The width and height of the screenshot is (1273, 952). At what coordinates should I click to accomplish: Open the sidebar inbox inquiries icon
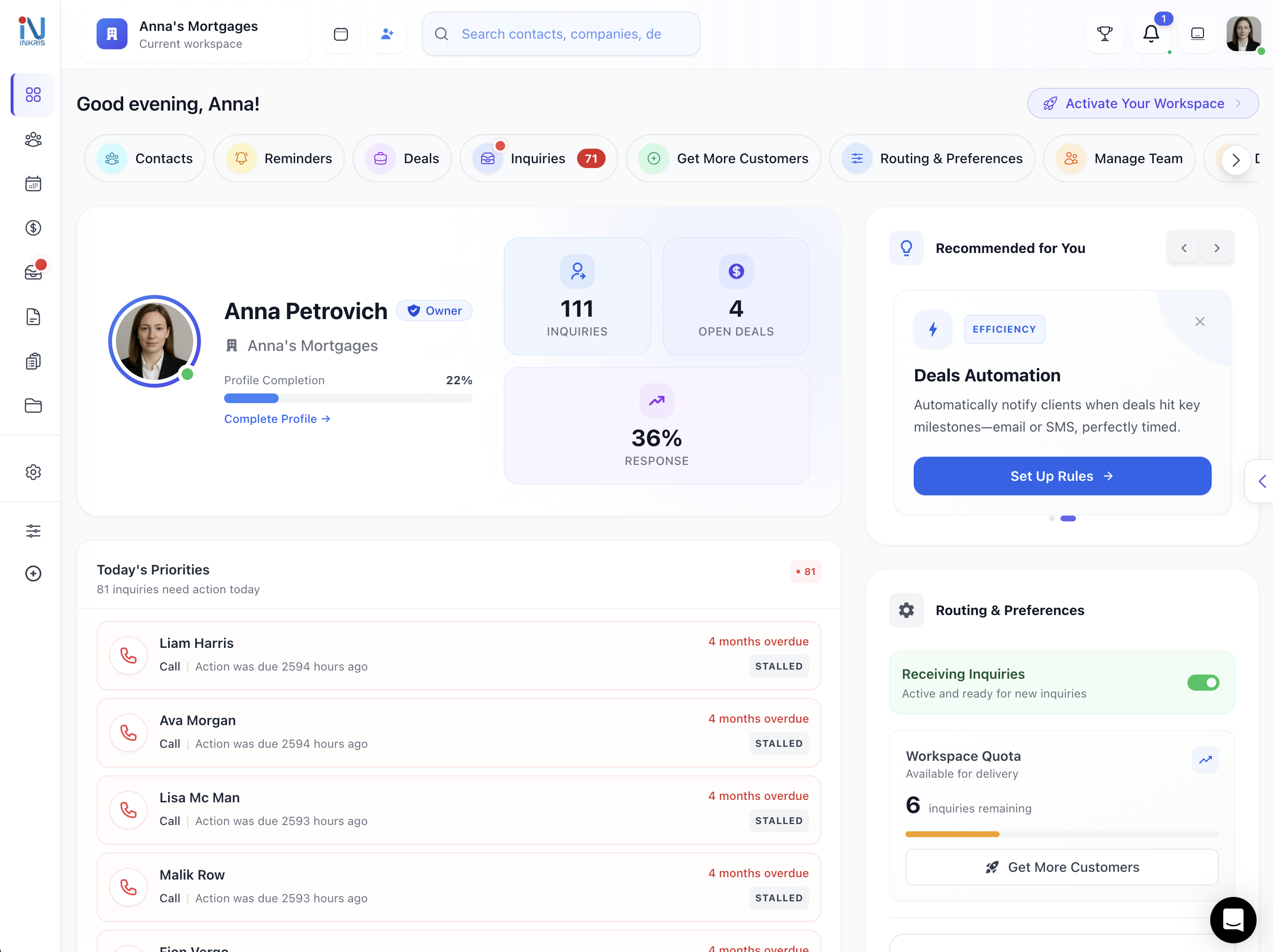(33, 272)
